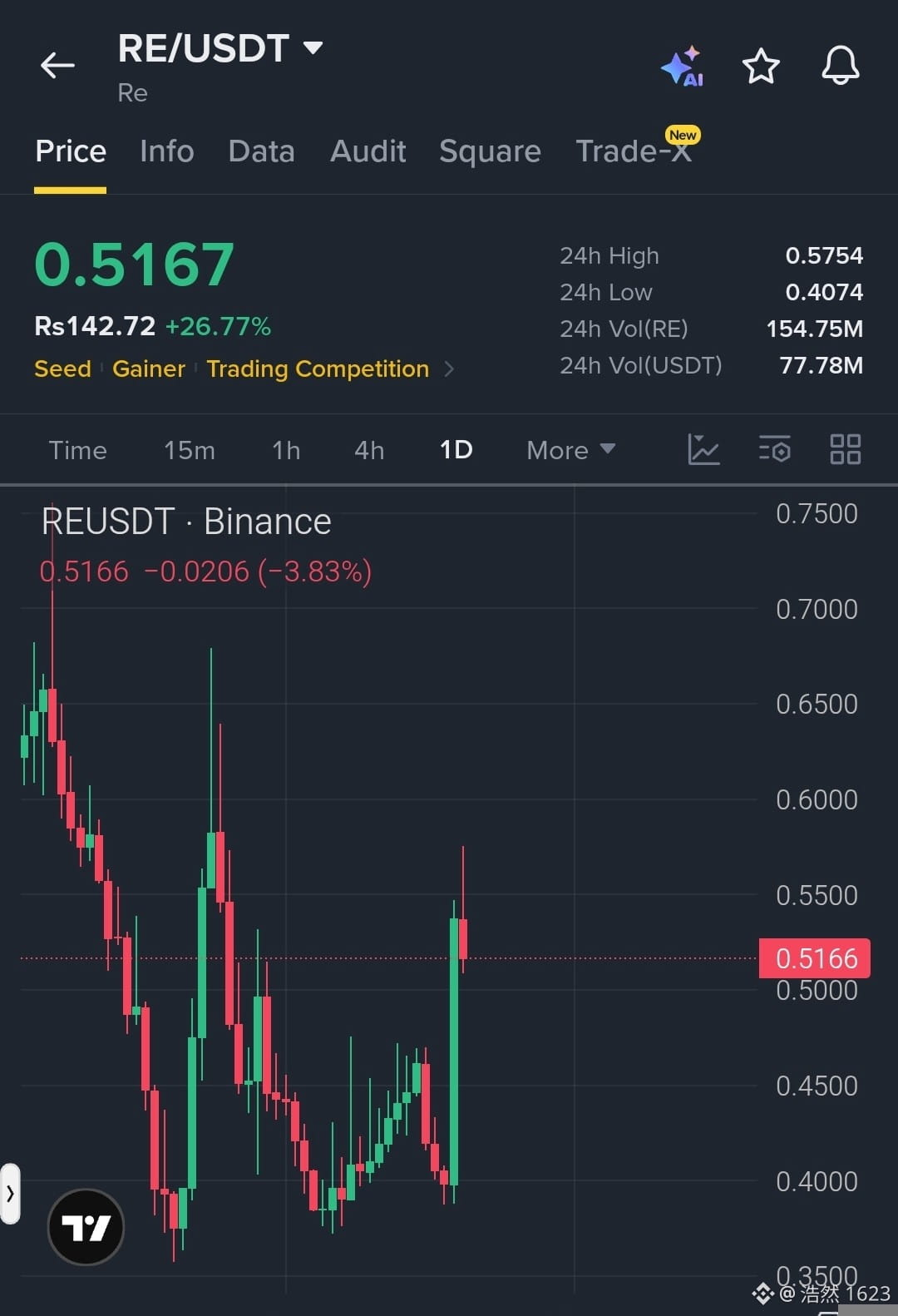Expand the side panel chevron handle
This screenshot has height=1316, width=898.
point(10,1194)
